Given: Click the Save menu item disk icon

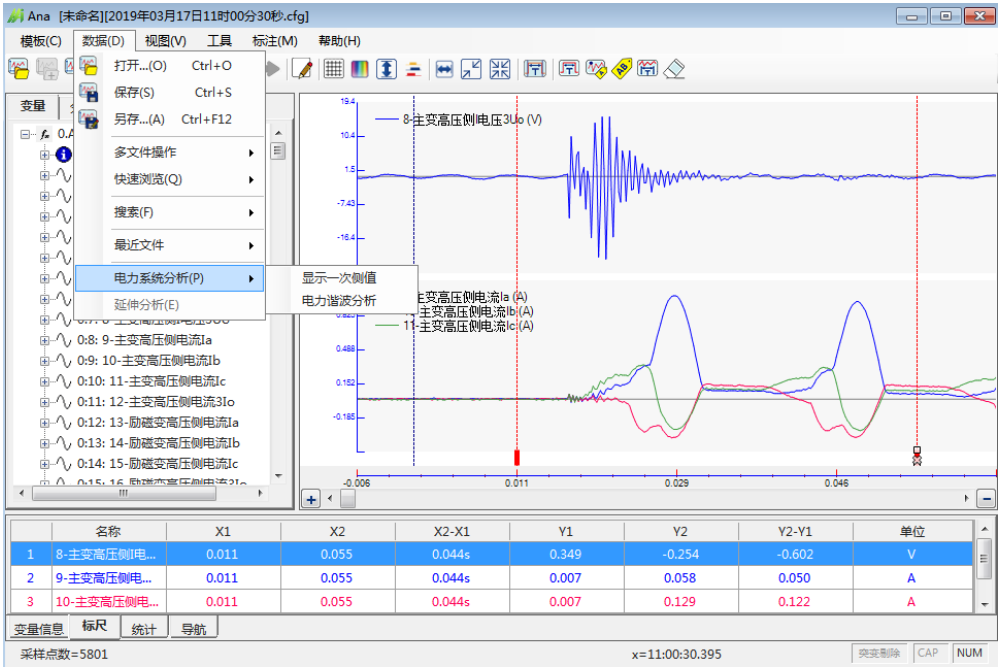Looking at the screenshot, I should click(x=88, y=92).
